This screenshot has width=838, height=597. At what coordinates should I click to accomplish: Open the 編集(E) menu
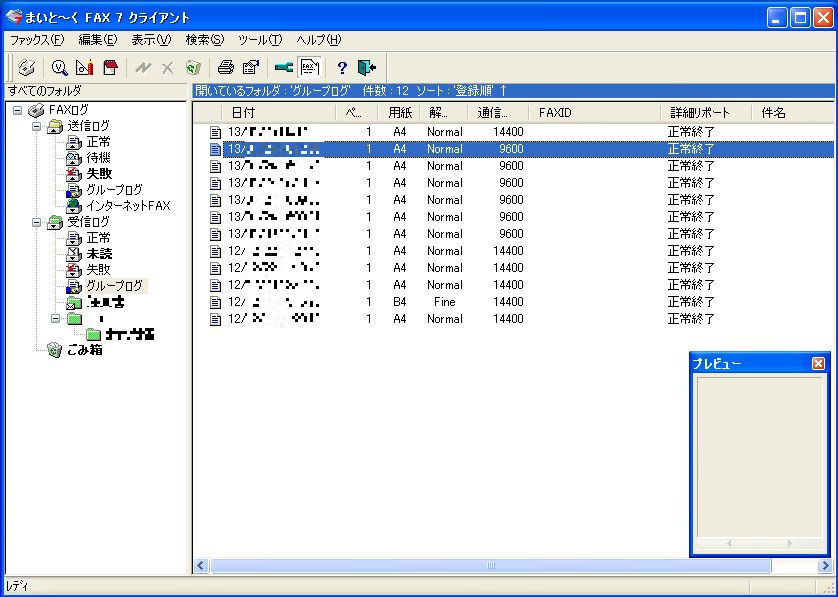coord(98,40)
